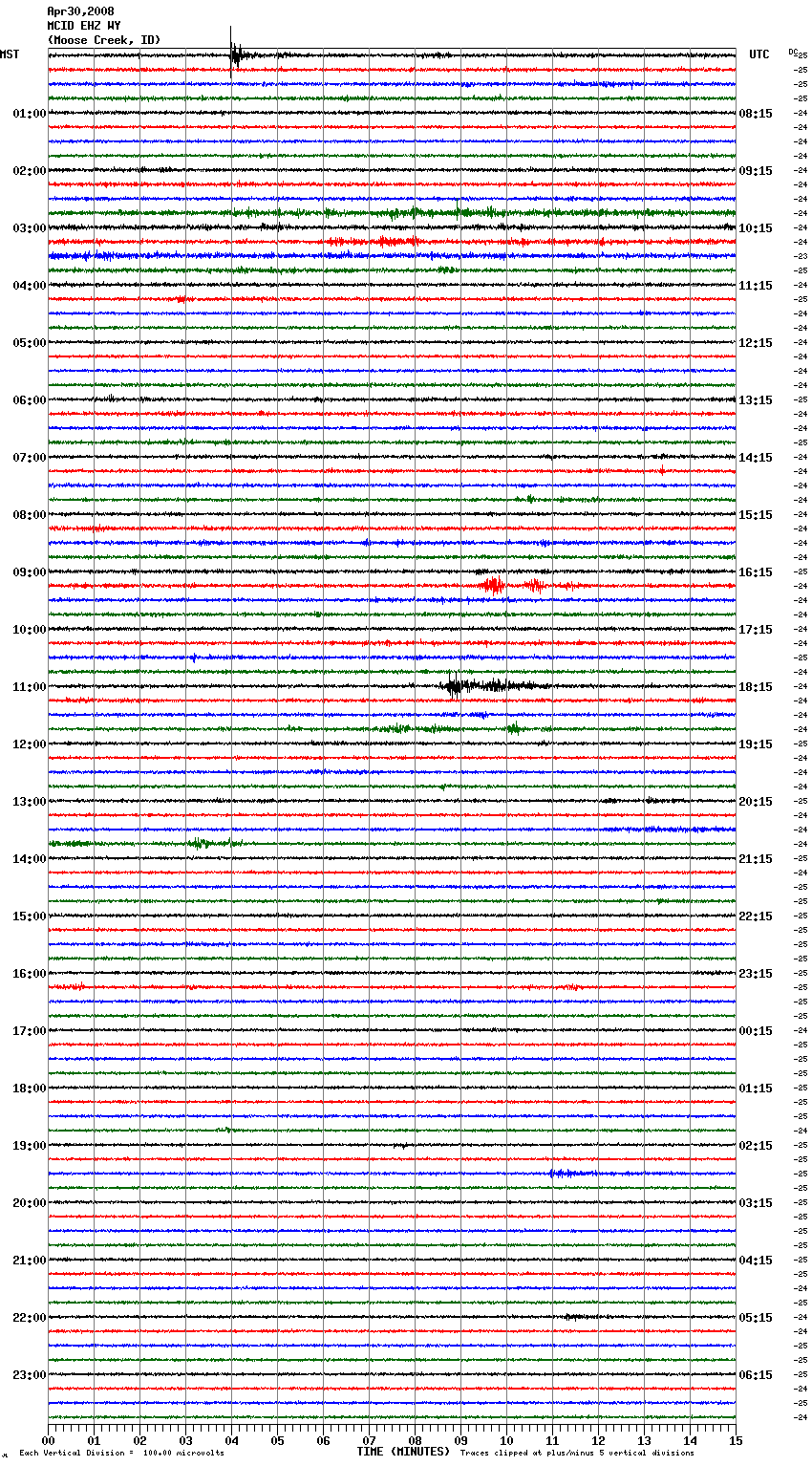Screen dimensions: 812x1466
Task: Click the date label Apr30,2008
Action: [80, 11]
